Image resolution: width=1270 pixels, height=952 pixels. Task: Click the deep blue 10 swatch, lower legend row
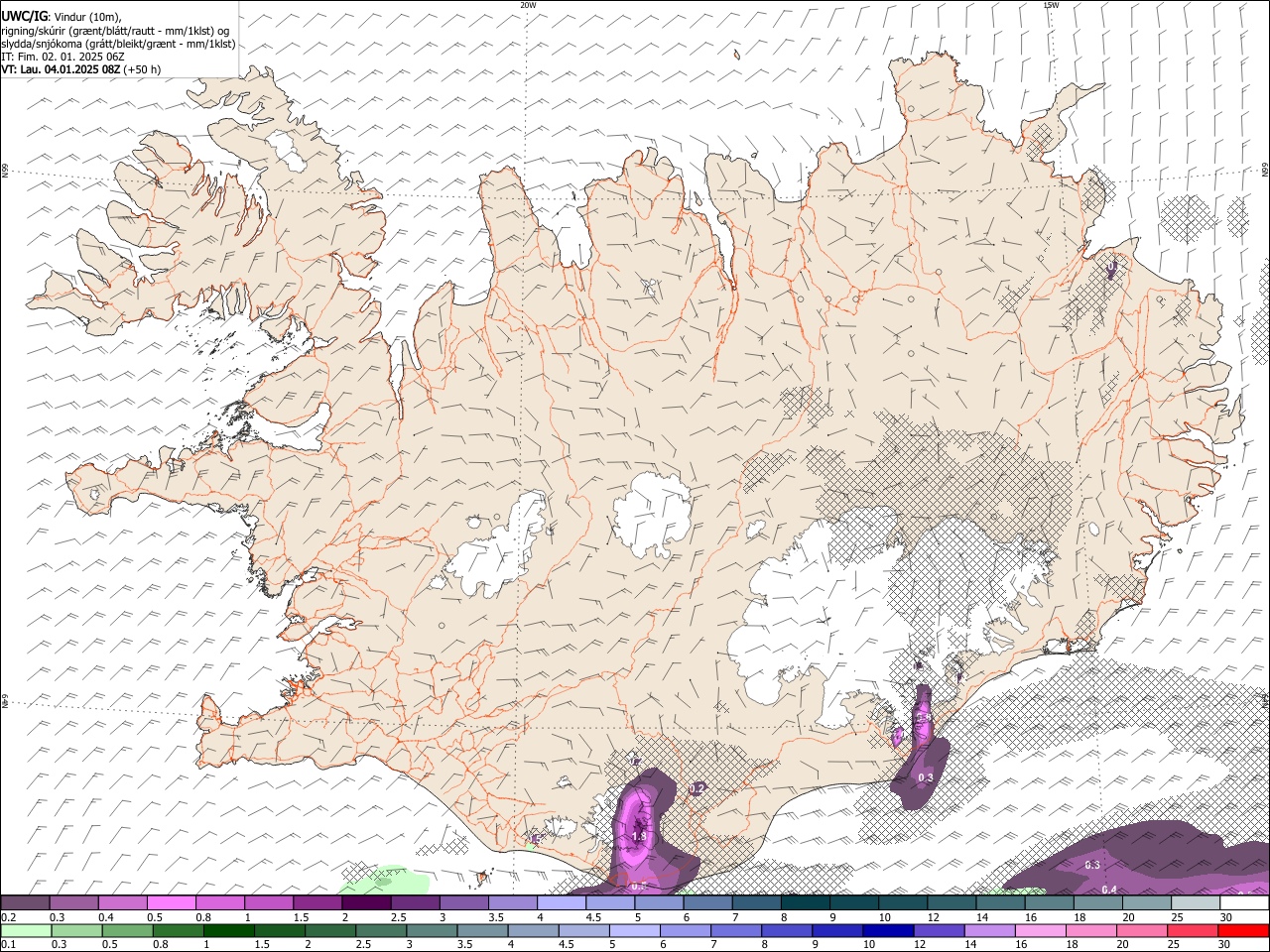pyautogui.click(x=888, y=931)
